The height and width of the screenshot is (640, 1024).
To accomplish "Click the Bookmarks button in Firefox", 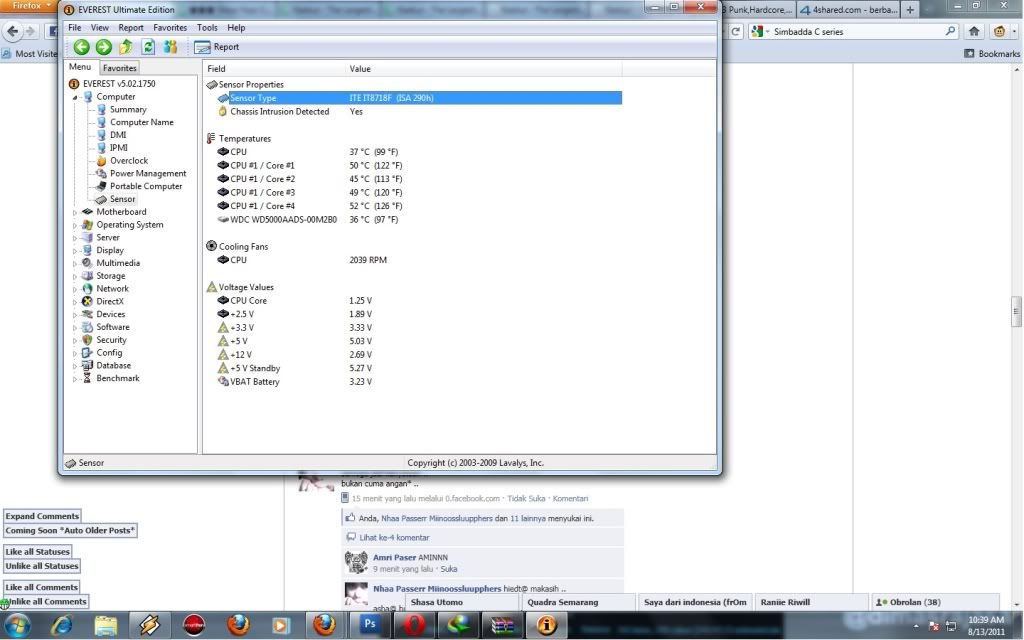I will (x=992, y=54).
